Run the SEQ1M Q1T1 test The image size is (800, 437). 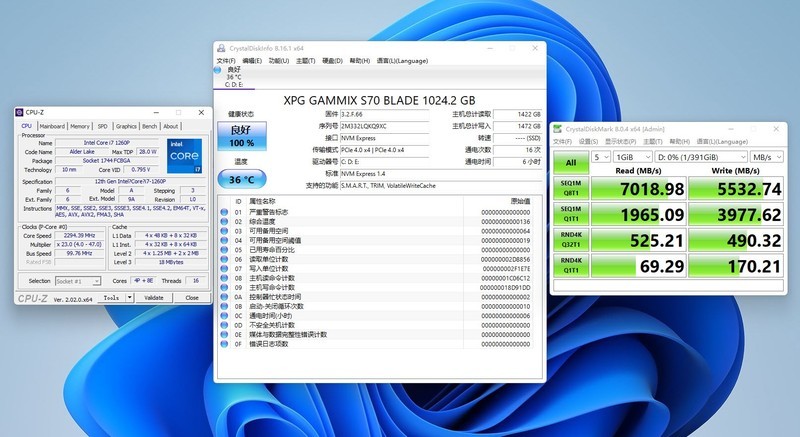pos(571,214)
